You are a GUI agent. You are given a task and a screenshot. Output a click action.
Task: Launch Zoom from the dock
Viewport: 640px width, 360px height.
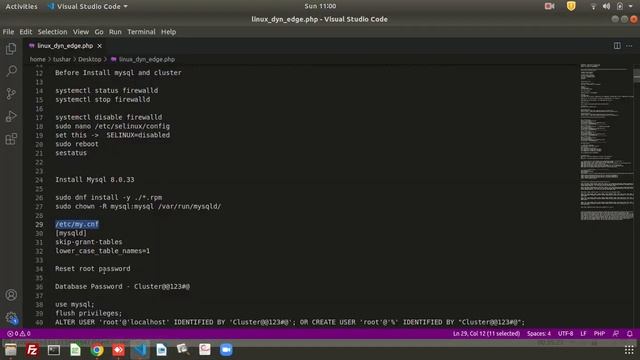pos(226,350)
